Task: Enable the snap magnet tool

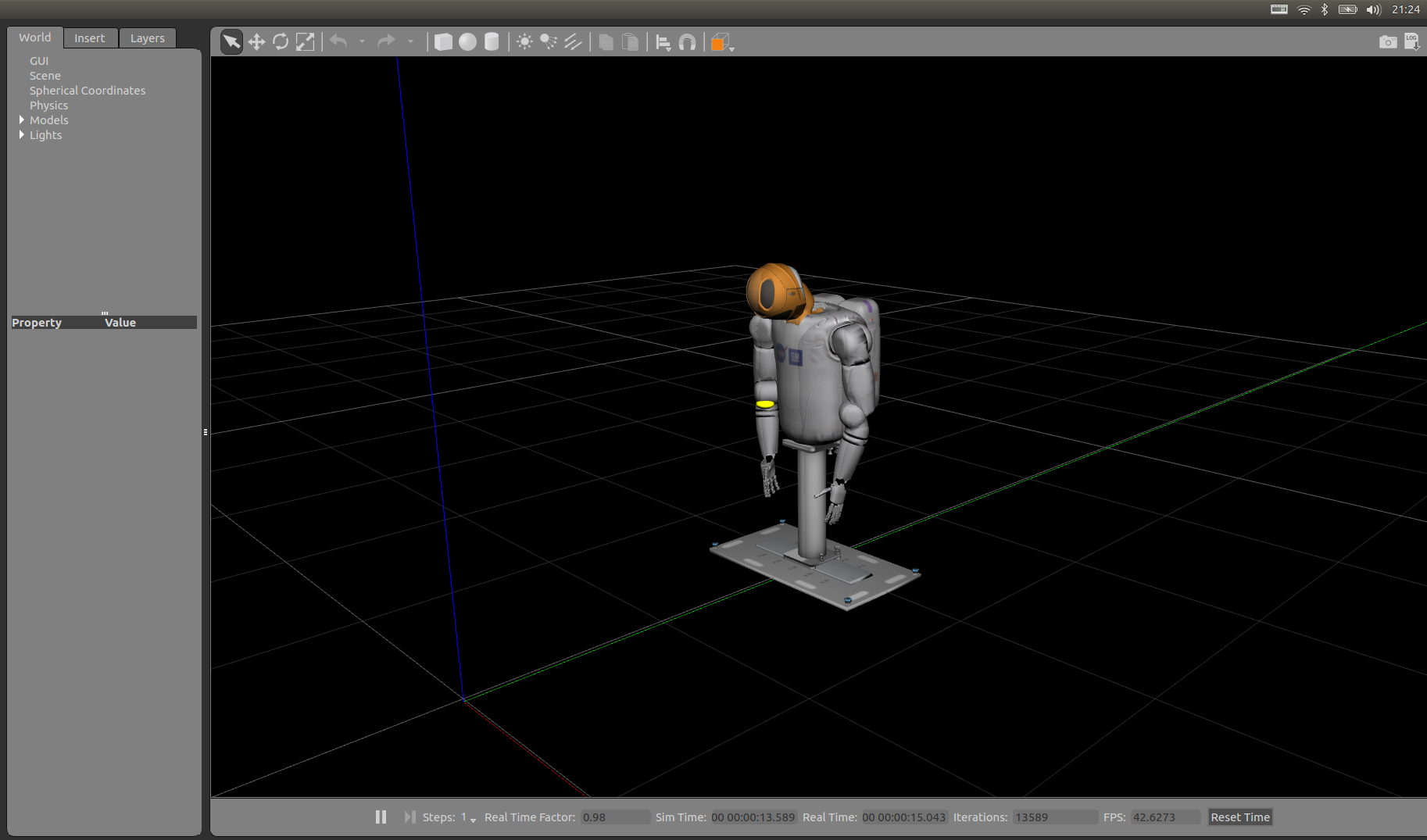Action: pos(687,42)
